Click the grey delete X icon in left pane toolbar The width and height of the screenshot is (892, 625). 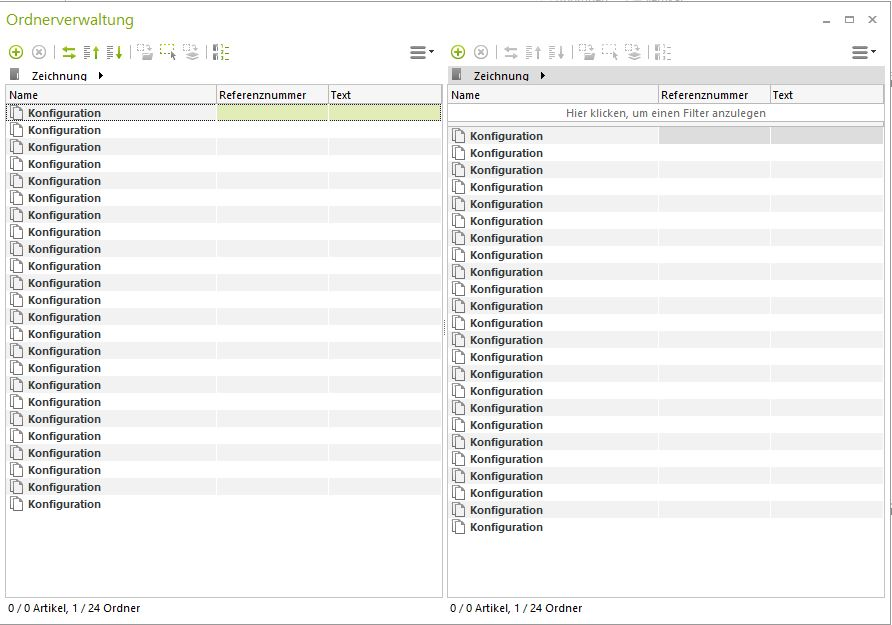point(39,52)
